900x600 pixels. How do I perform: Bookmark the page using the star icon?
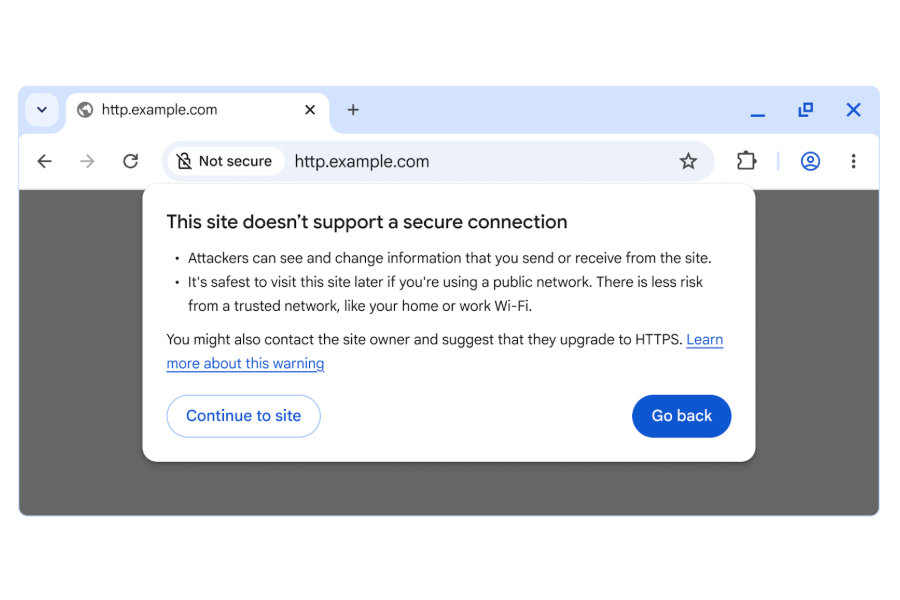(688, 160)
